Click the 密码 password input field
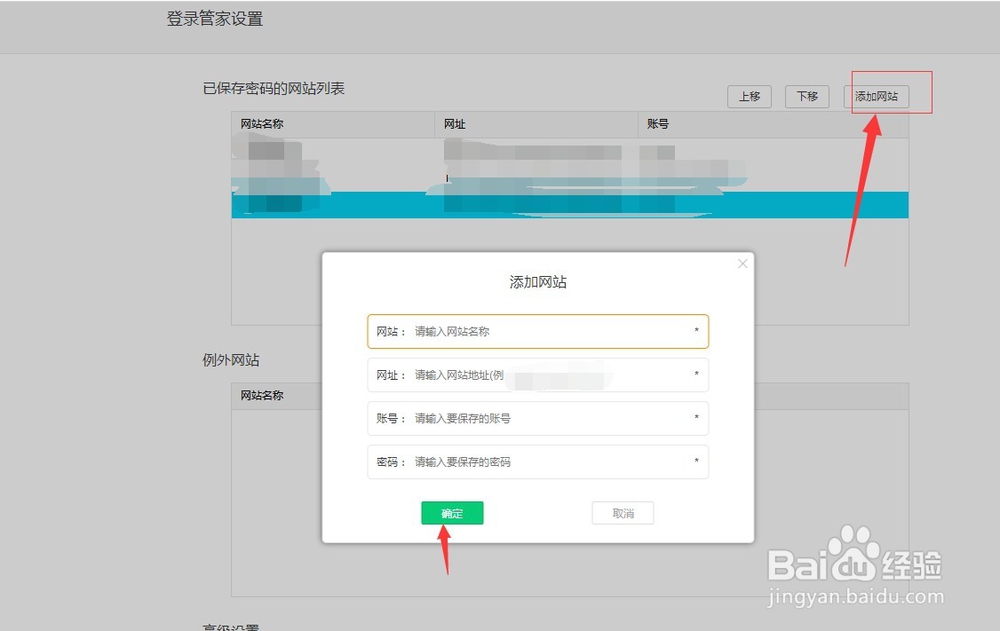 point(537,462)
